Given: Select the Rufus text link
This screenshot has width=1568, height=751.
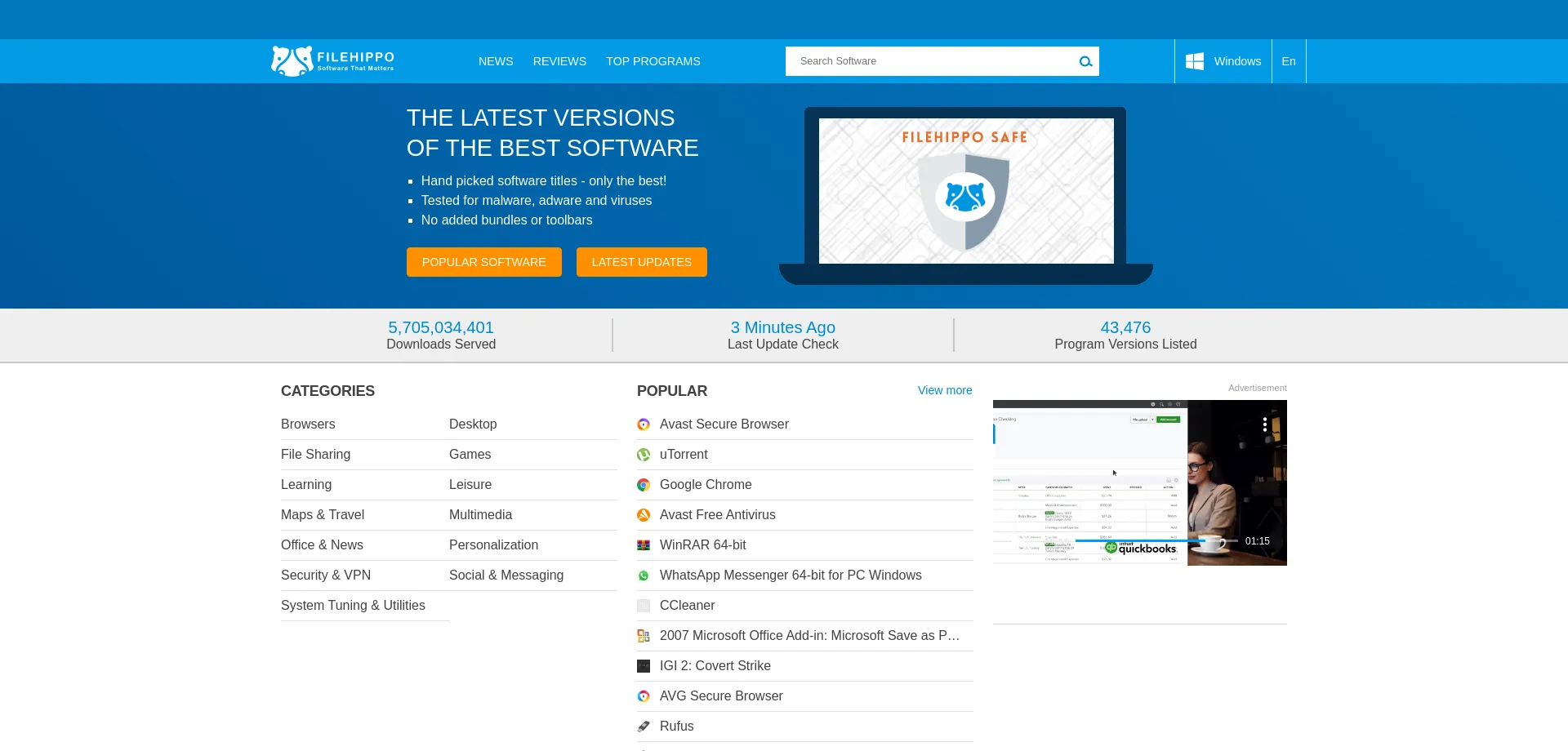Looking at the screenshot, I should [677, 727].
